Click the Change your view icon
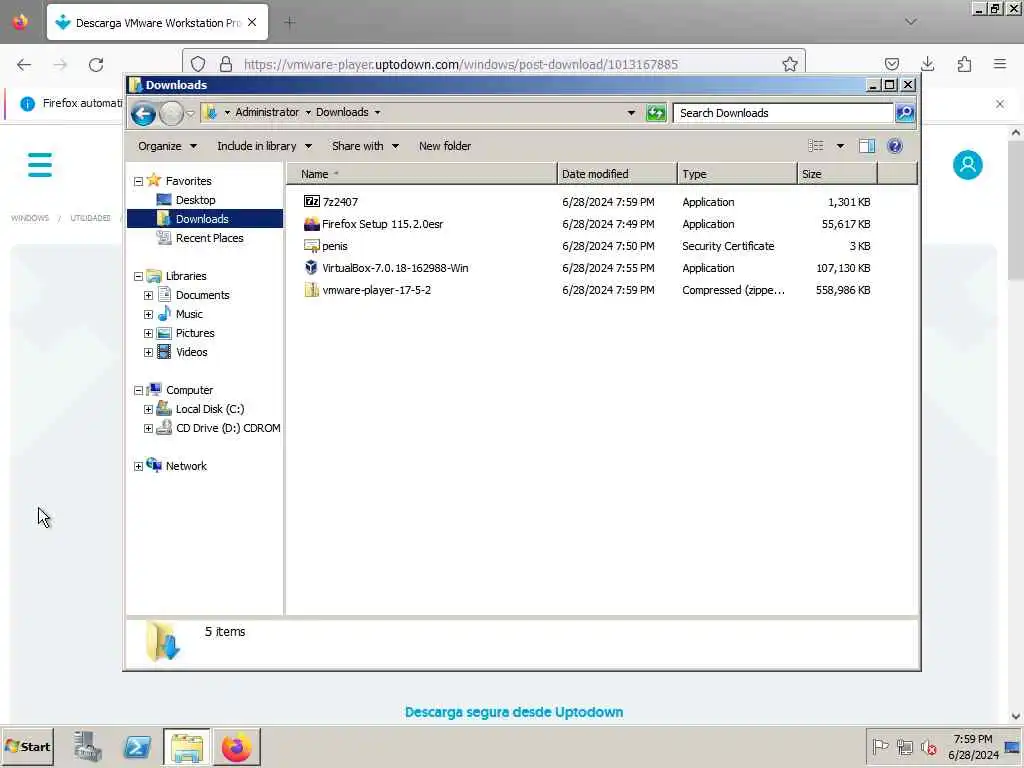This screenshot has width=1024, height=768. point(816,146)
